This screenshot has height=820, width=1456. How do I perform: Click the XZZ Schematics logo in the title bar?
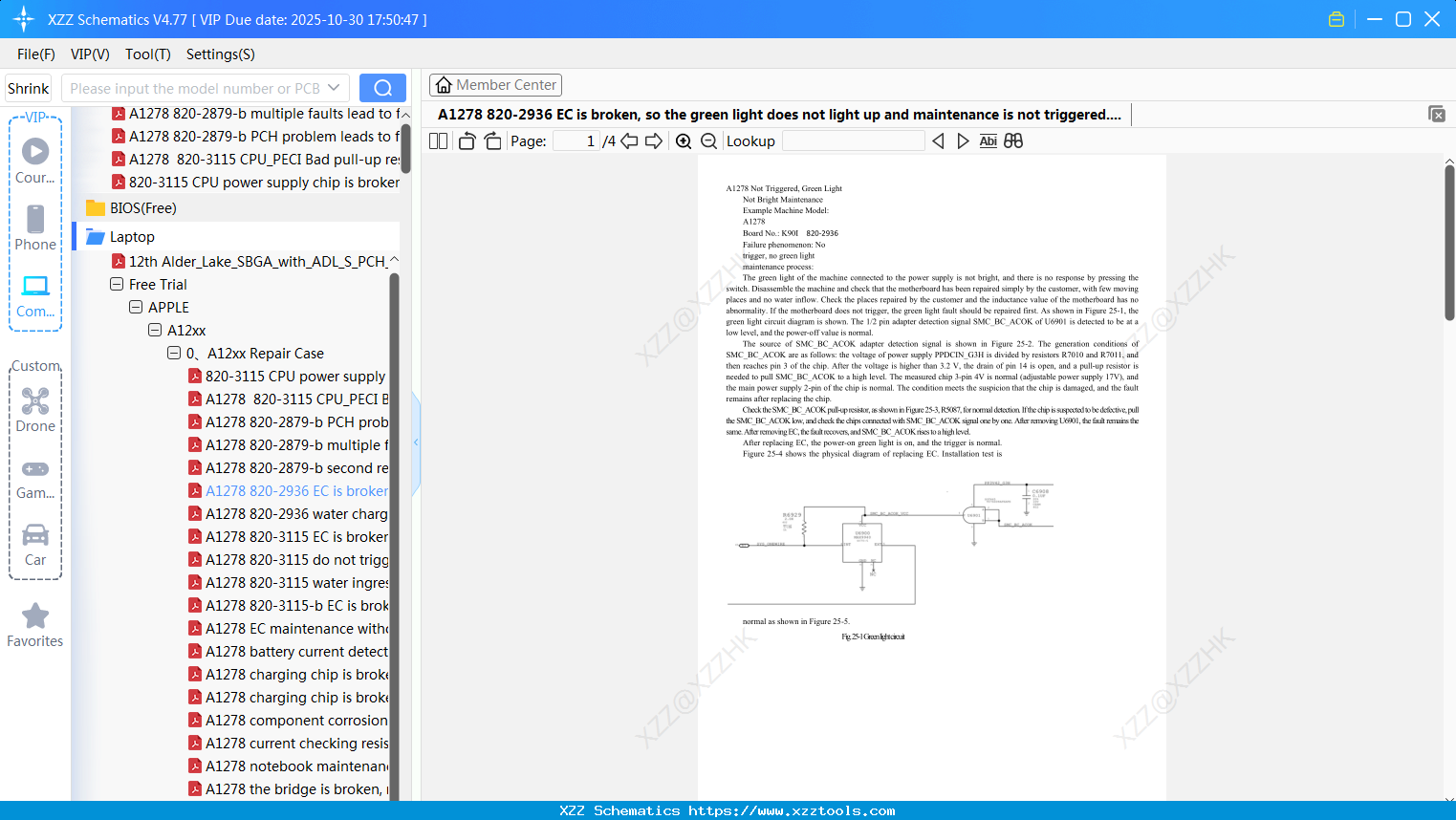tap(24, 19)
